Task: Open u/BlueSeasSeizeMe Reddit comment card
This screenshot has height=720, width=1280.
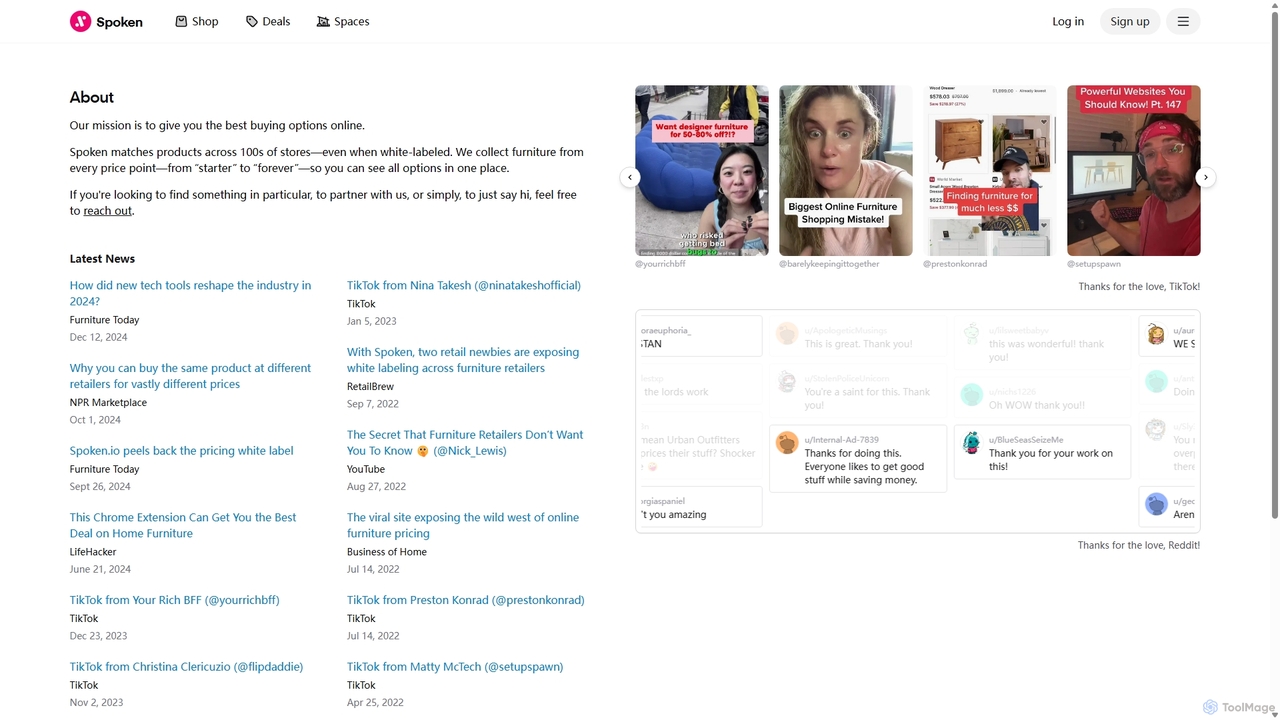Action: (x=1042, y=452)
